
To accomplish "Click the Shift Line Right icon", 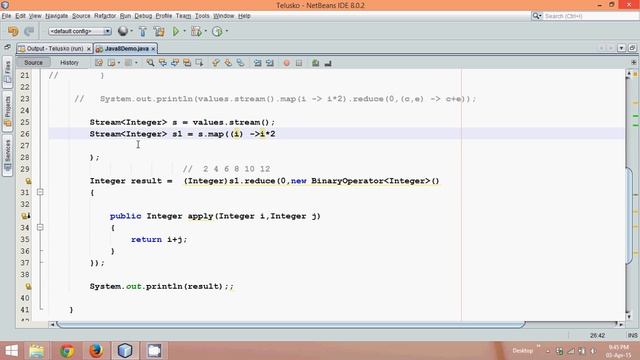I will pos(269,63).
